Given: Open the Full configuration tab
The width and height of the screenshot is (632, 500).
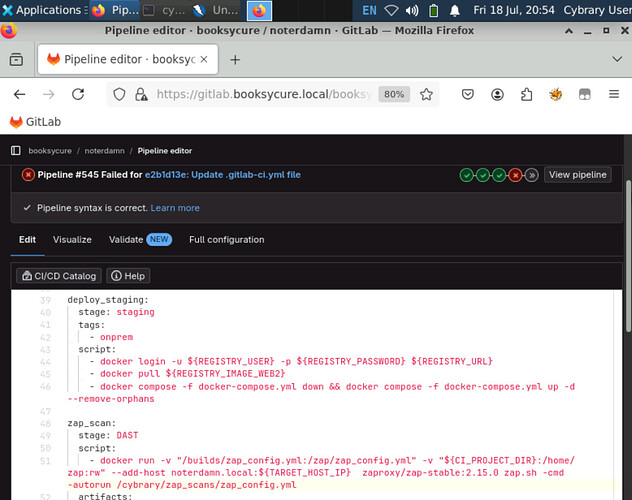Looking at the screenshot, I should click(227, 240).
